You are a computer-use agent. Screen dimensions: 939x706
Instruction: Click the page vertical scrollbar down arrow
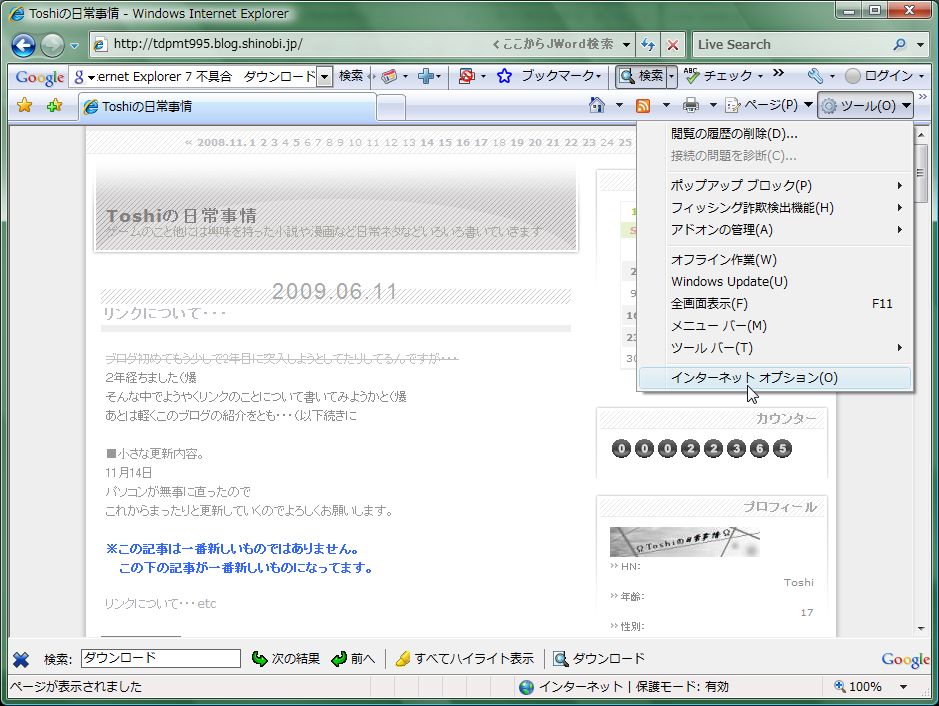(x=921, y=629)
